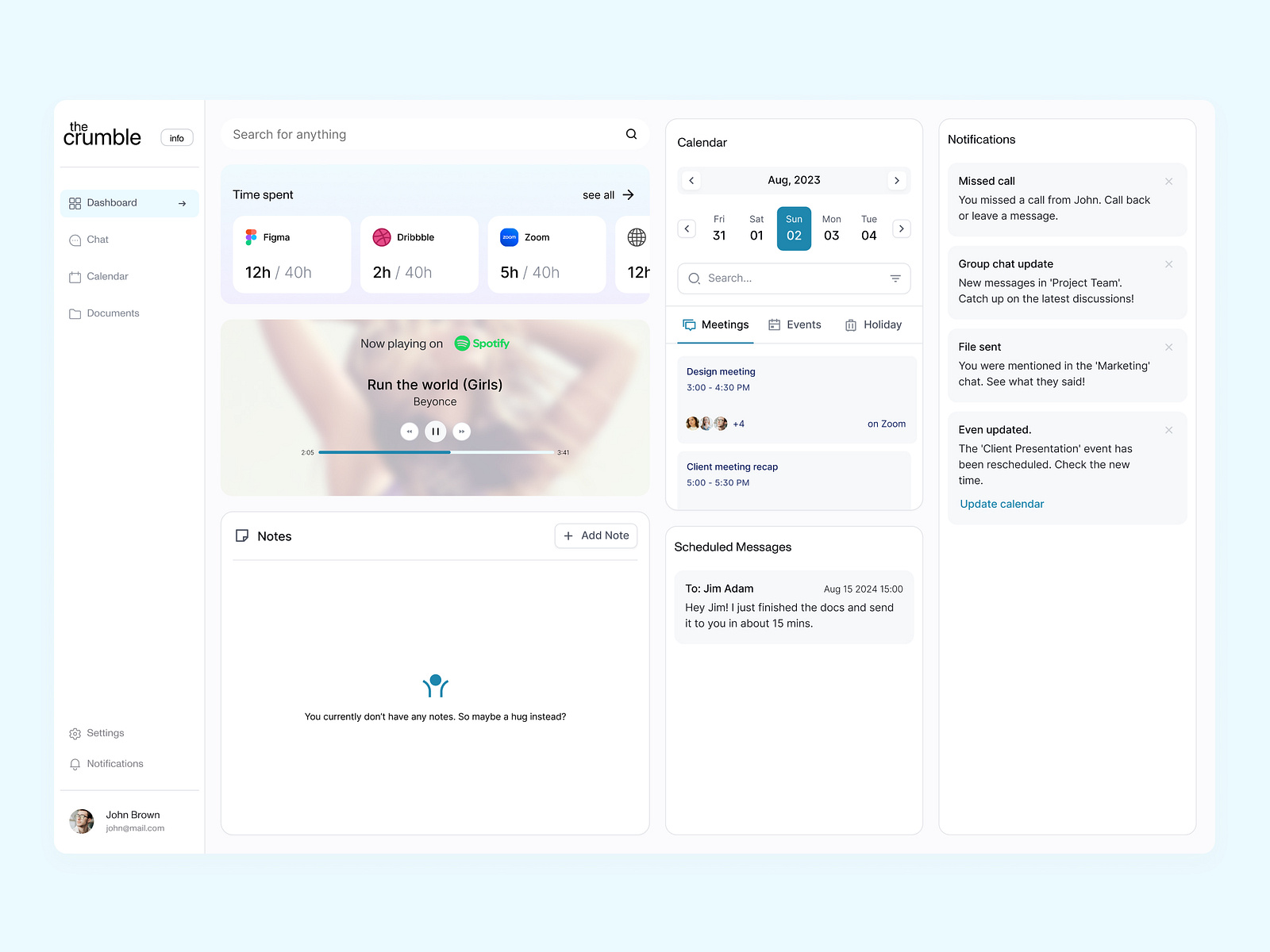Go to next month in calendar
This screenshot has height=952, width=1270.
tap(897, 180)
